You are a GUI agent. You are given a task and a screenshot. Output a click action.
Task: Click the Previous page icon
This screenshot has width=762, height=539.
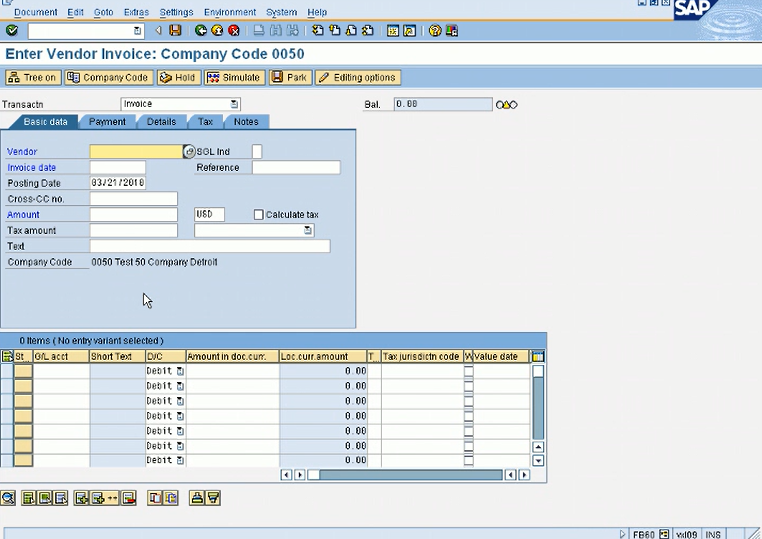pos(334,31)
